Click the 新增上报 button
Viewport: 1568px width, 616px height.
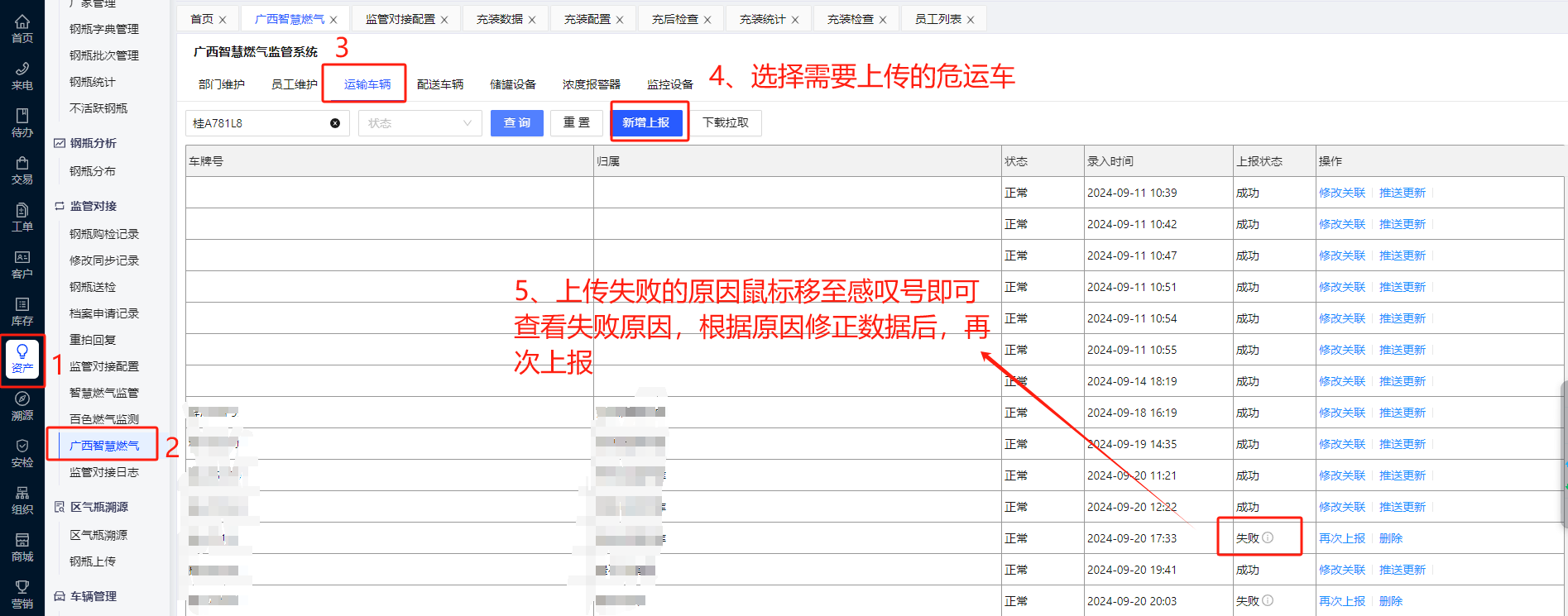(x=646, y=122)
